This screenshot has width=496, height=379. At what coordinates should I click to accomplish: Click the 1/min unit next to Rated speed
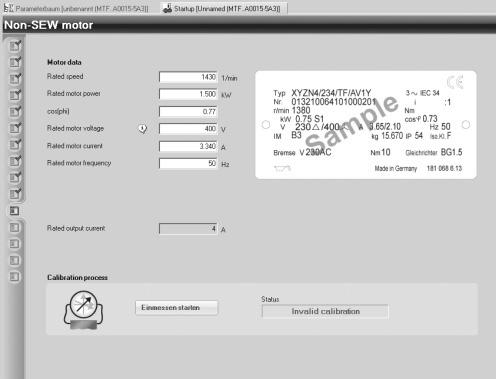(x=229, y=78)
